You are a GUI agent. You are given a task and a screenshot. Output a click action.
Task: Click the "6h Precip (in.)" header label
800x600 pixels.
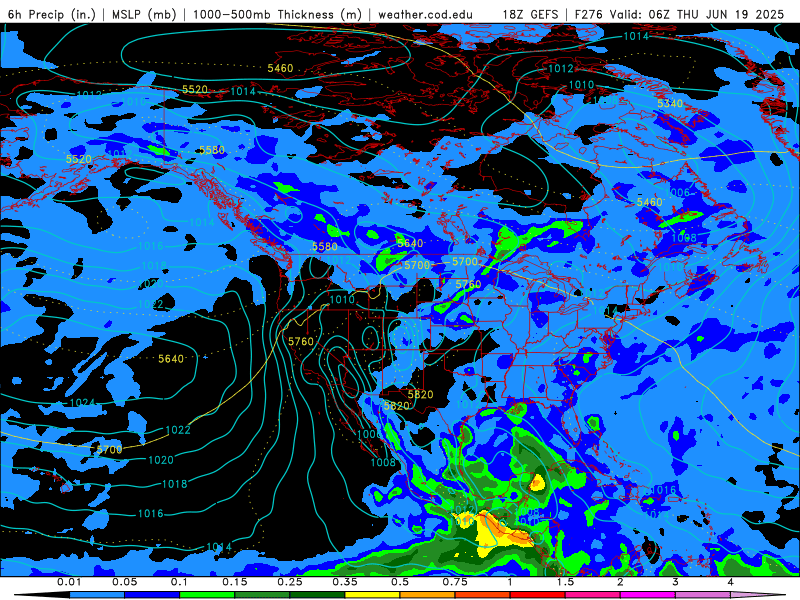tap(52, 14)
